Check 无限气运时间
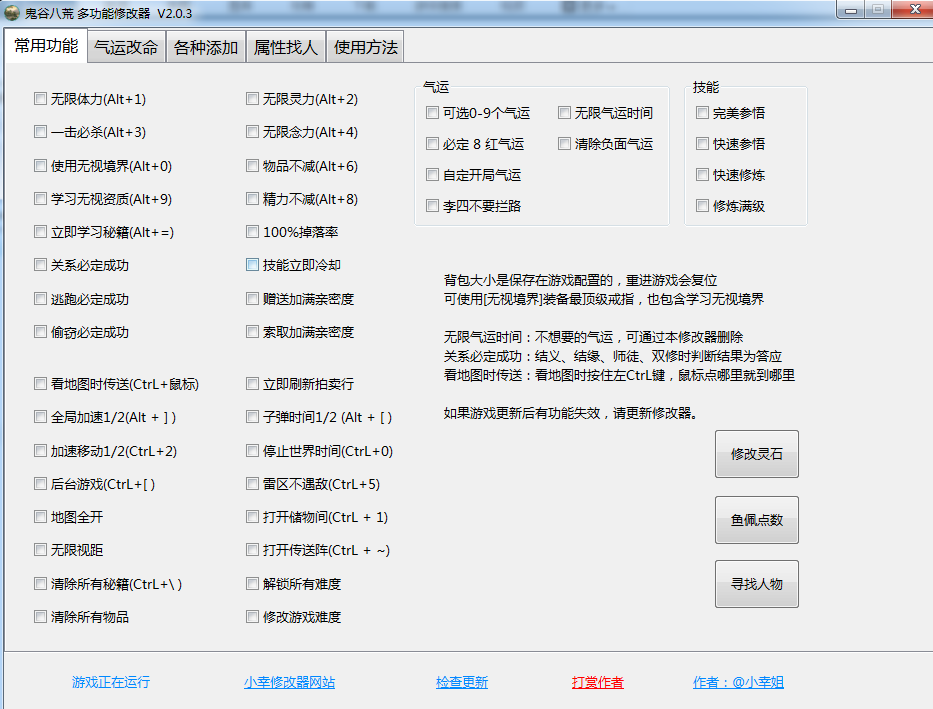Screen dimensions: 933x709 [565, 112]
